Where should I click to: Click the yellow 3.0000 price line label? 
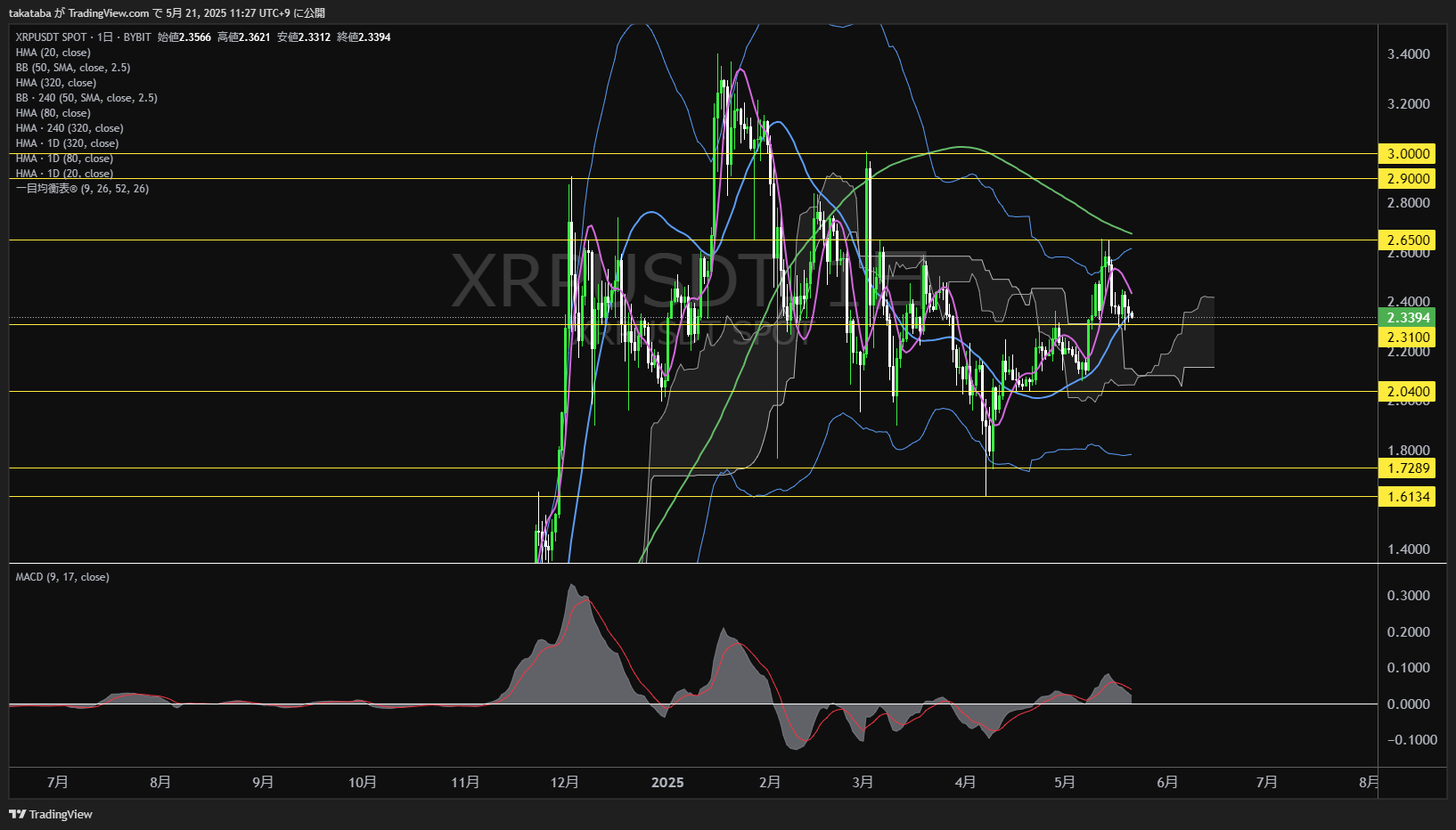point(1407,154)
